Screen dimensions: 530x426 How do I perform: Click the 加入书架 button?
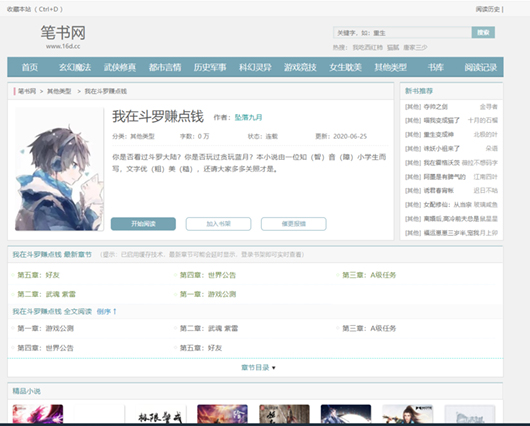coord(218,224)
